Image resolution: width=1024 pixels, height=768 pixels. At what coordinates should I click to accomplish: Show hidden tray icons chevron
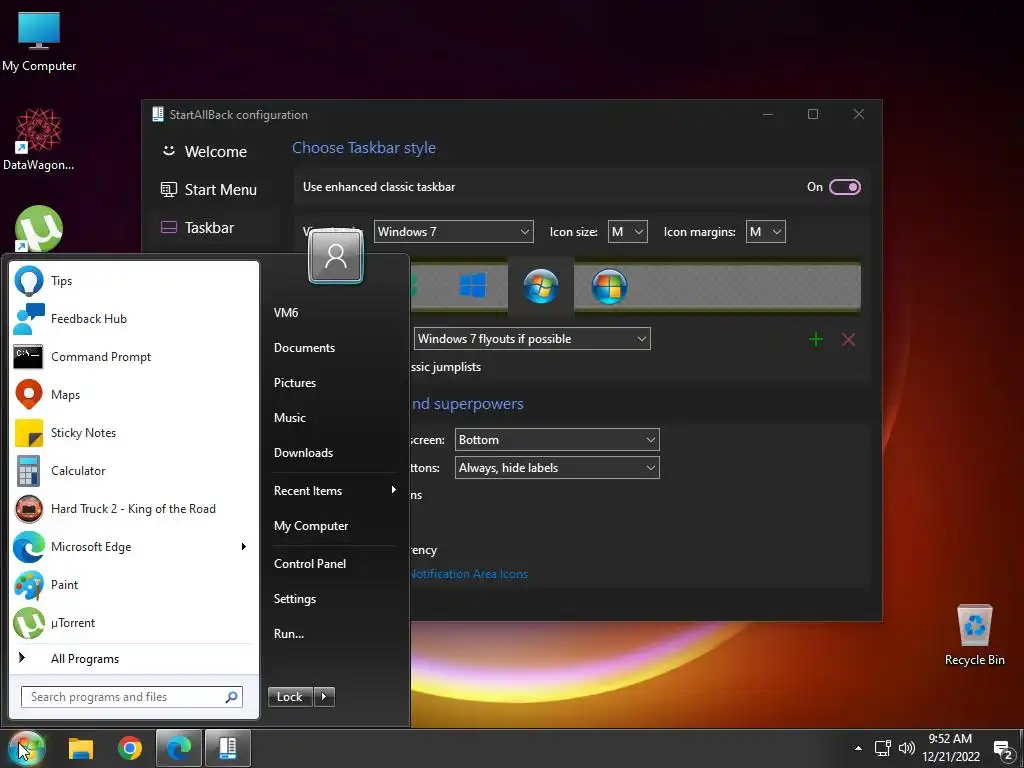coord(858,748)
